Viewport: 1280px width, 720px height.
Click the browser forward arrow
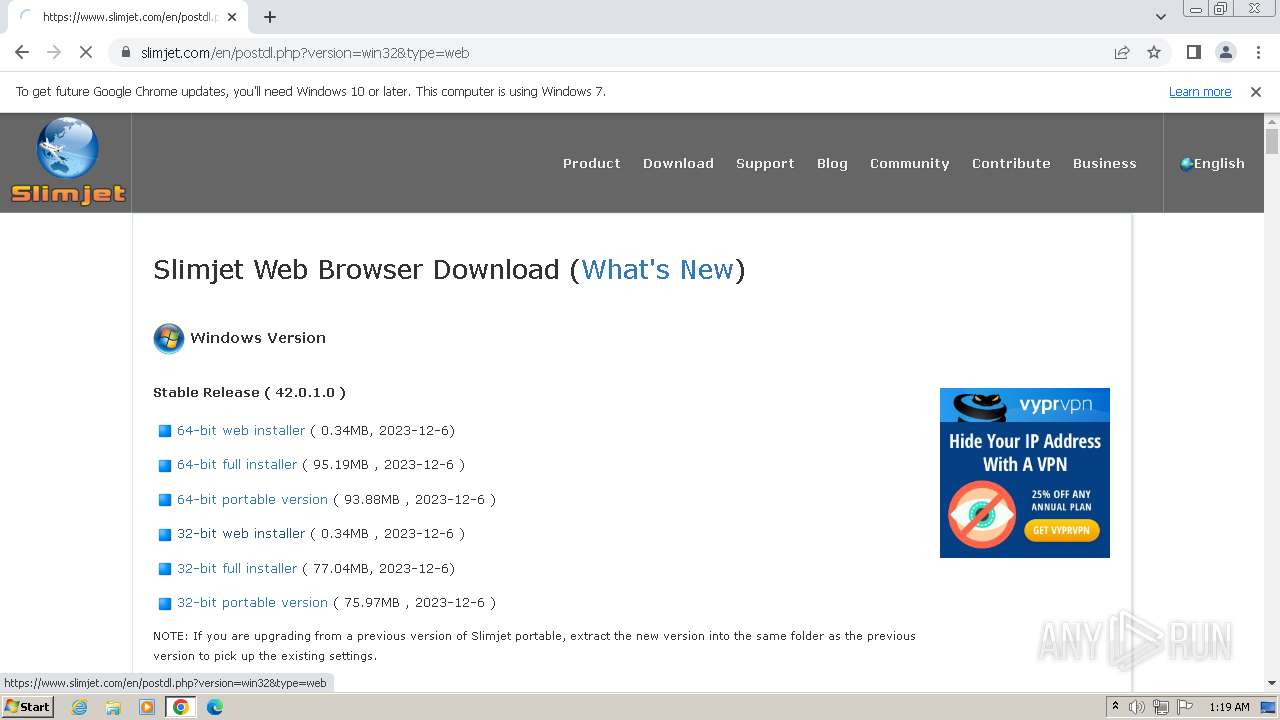click(x=54, y=53)
